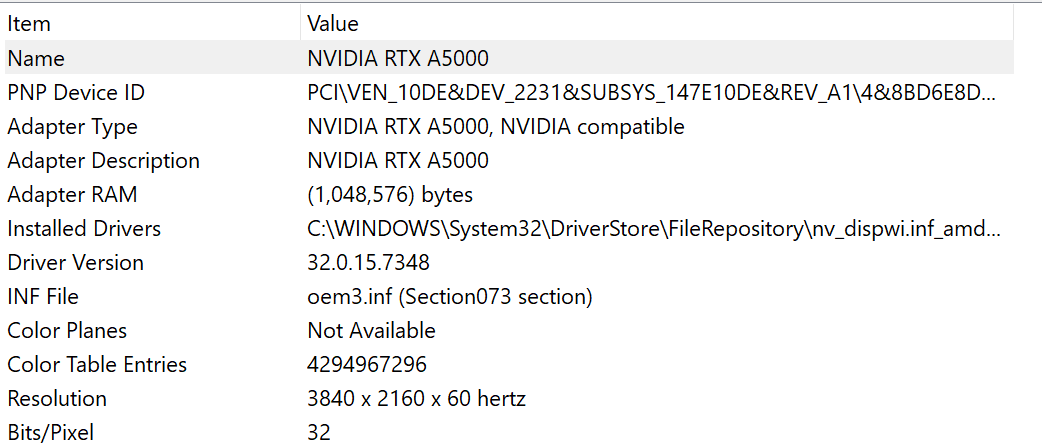Click the oem3.inf value cell
Screen dimensions: 1042x445
click(x=450, y=297)
